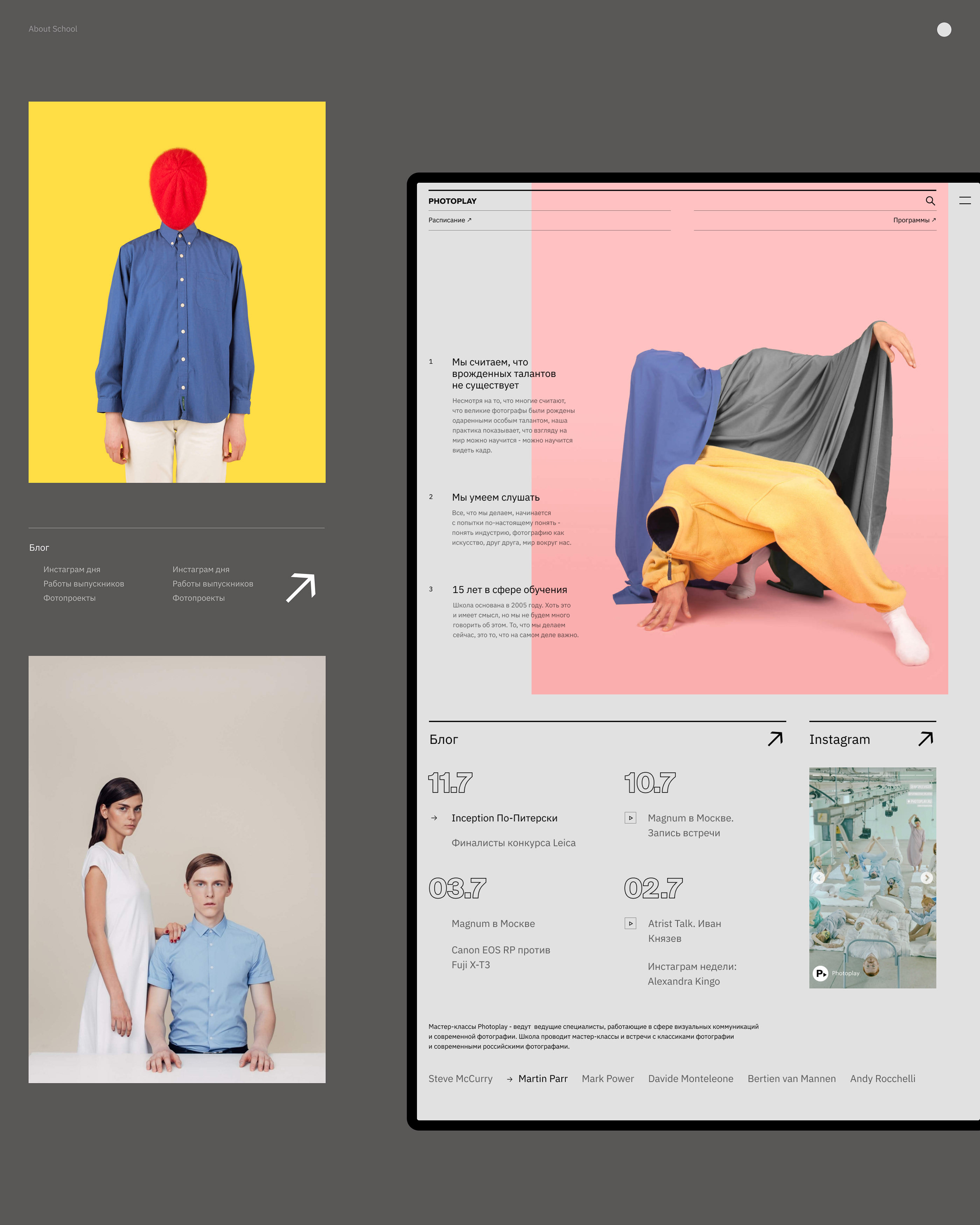Image resolution: width=980 pixels, height=1225 pixels.
Task: Select Bertien van Mannen photographer
Action: 791,1078
